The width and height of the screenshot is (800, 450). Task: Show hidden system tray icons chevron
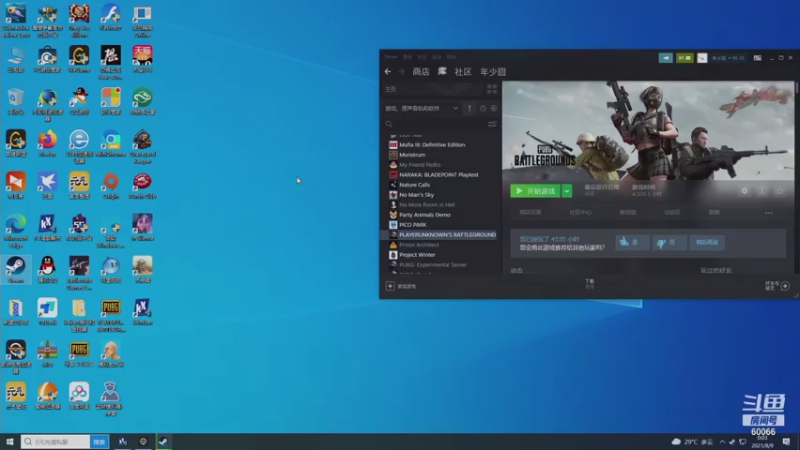tap(722, 442)
